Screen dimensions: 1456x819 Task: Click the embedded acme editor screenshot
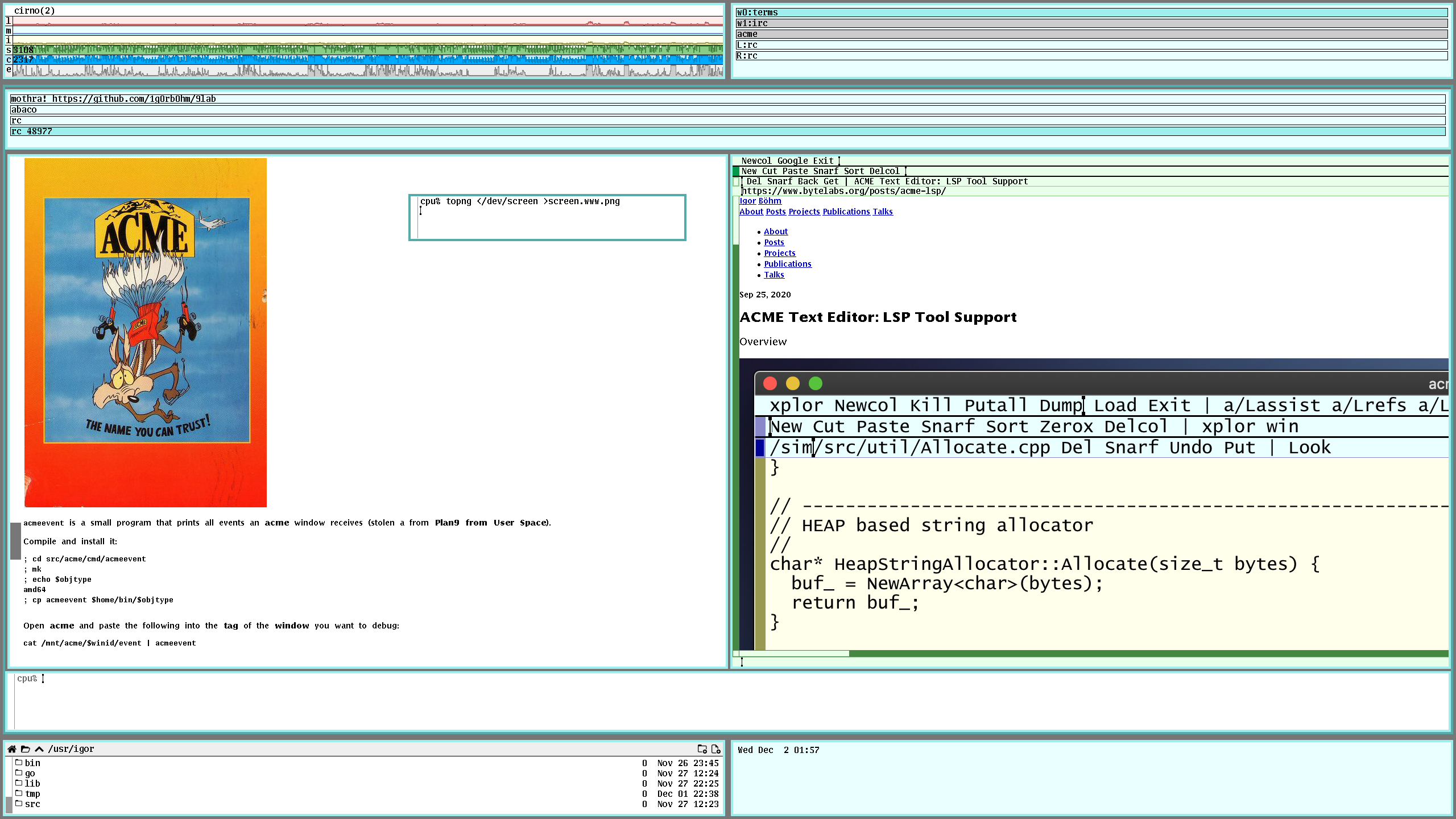tap(1094, 504)
